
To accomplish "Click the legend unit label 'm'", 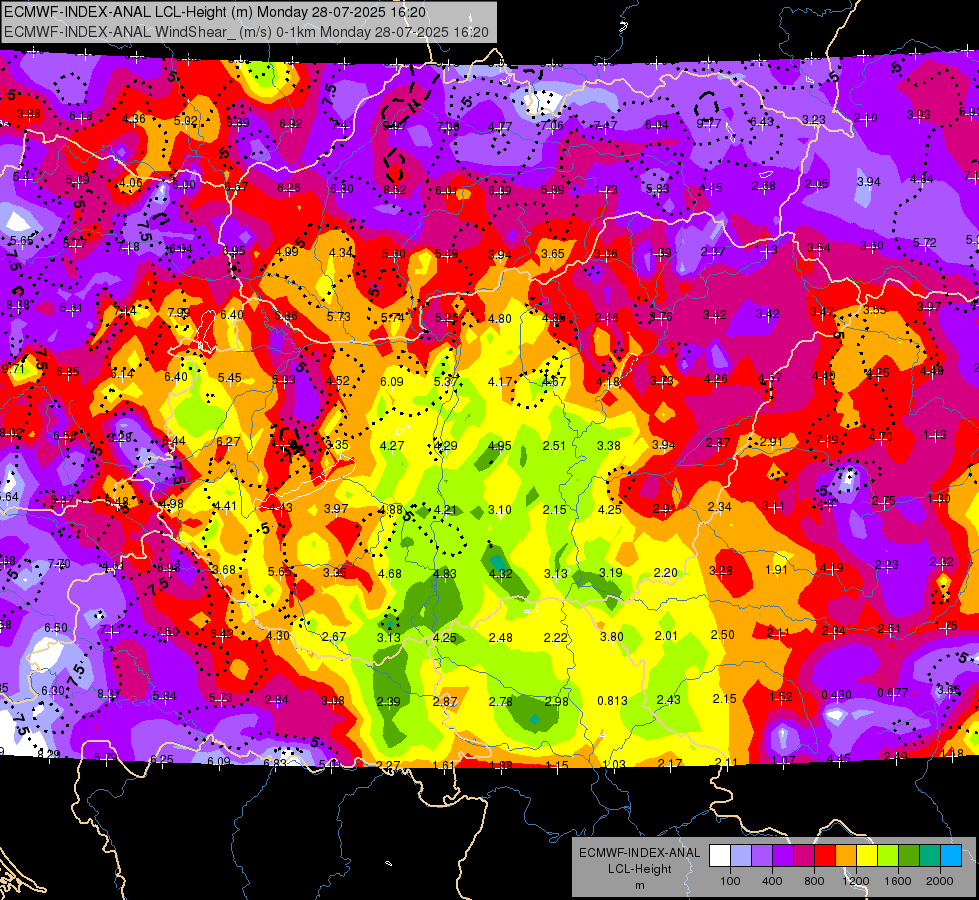I will tap(640, 886).
